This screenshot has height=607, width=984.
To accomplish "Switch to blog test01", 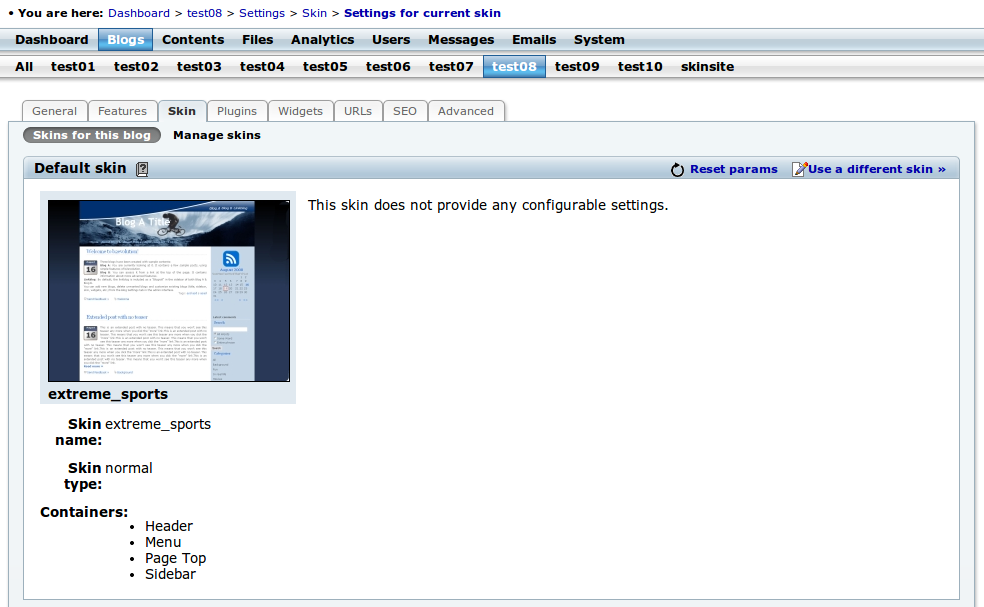I will pos(73,67).
